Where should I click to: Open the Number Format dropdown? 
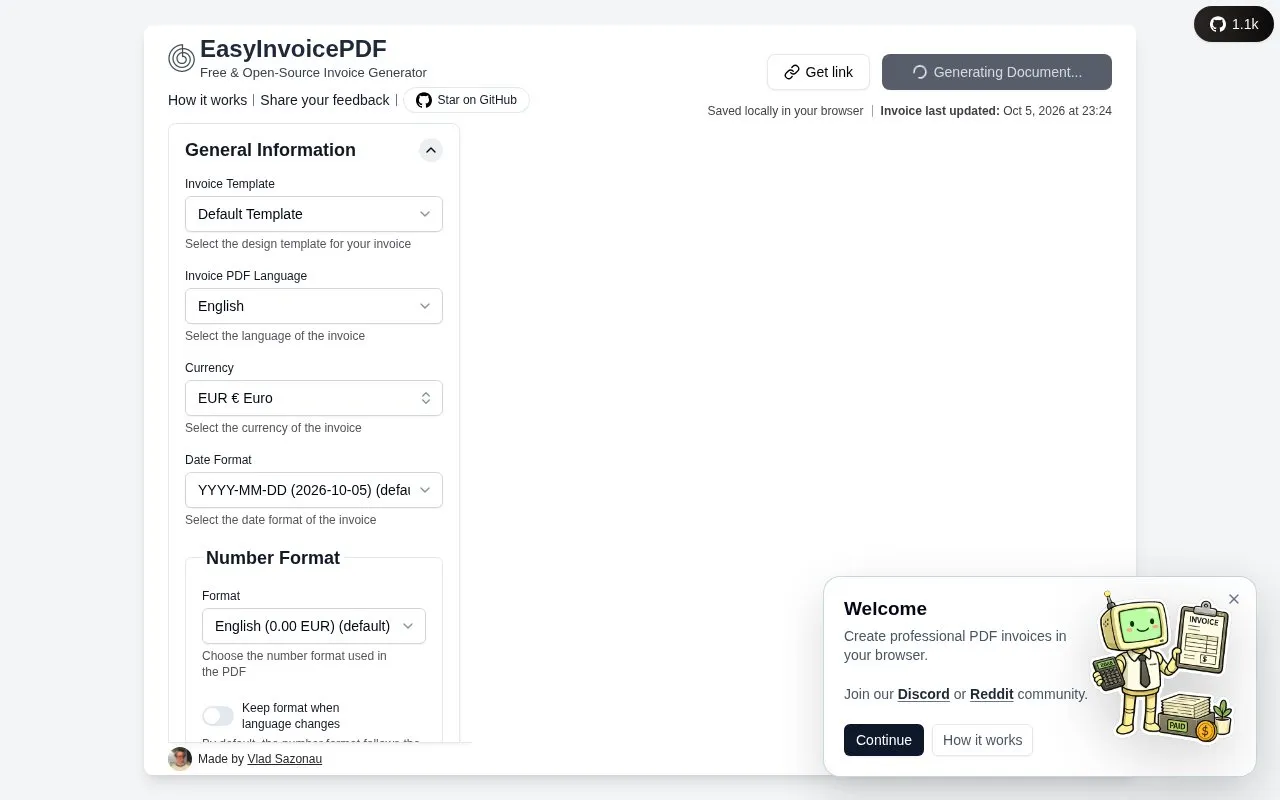(x=314, y=626)
